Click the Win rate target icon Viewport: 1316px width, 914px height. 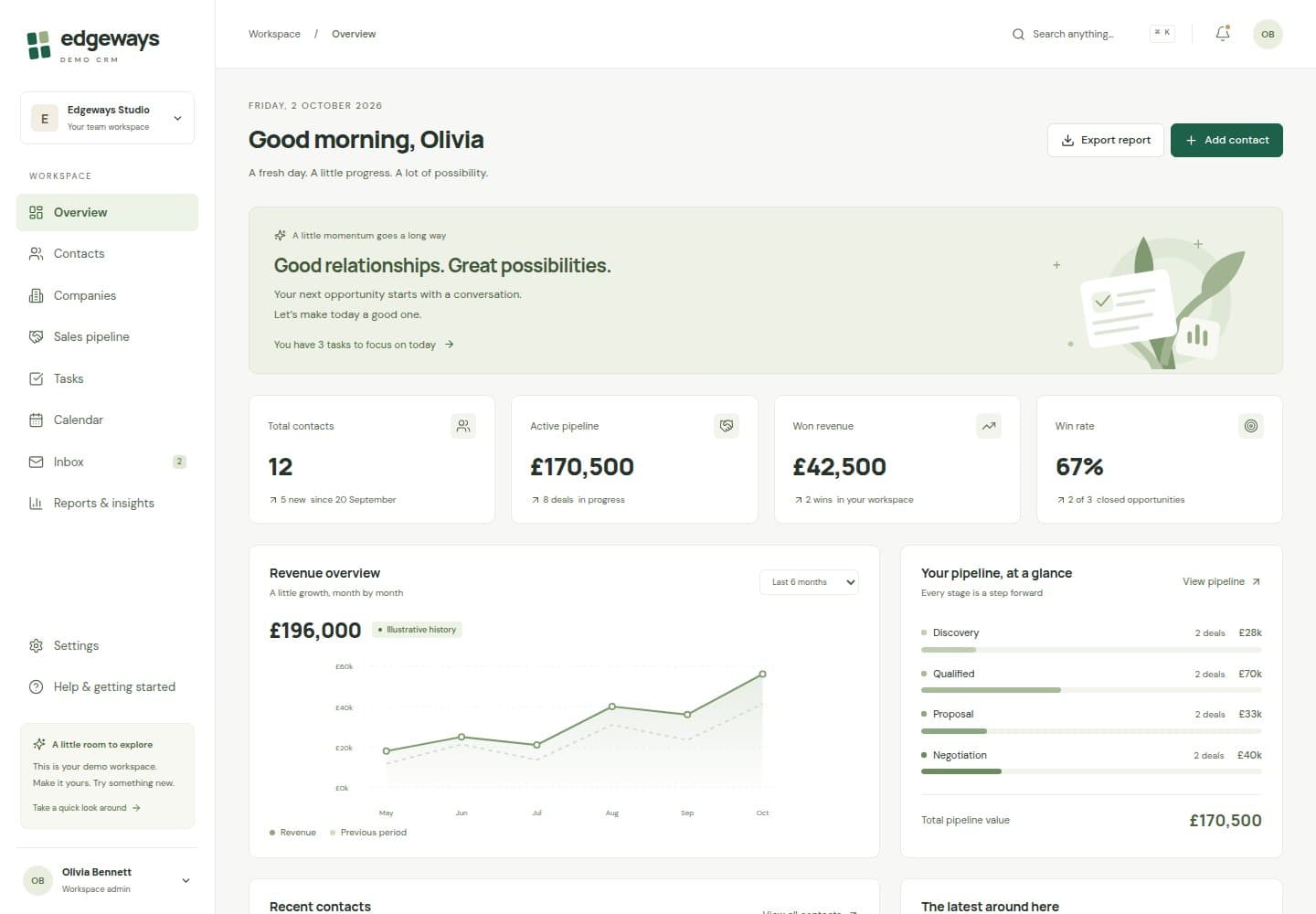point(1251,426)
